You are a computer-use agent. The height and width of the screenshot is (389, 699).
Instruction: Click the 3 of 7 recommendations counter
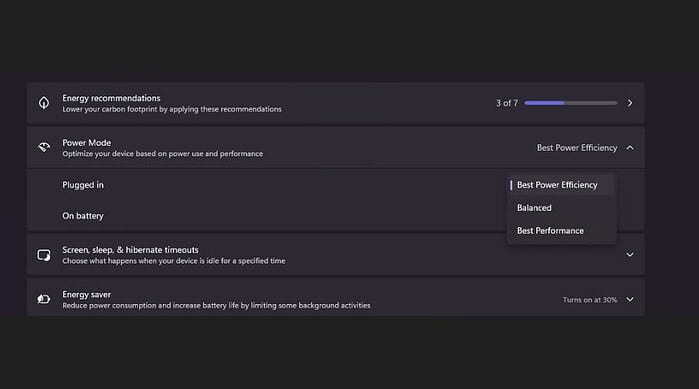point(507,103)
